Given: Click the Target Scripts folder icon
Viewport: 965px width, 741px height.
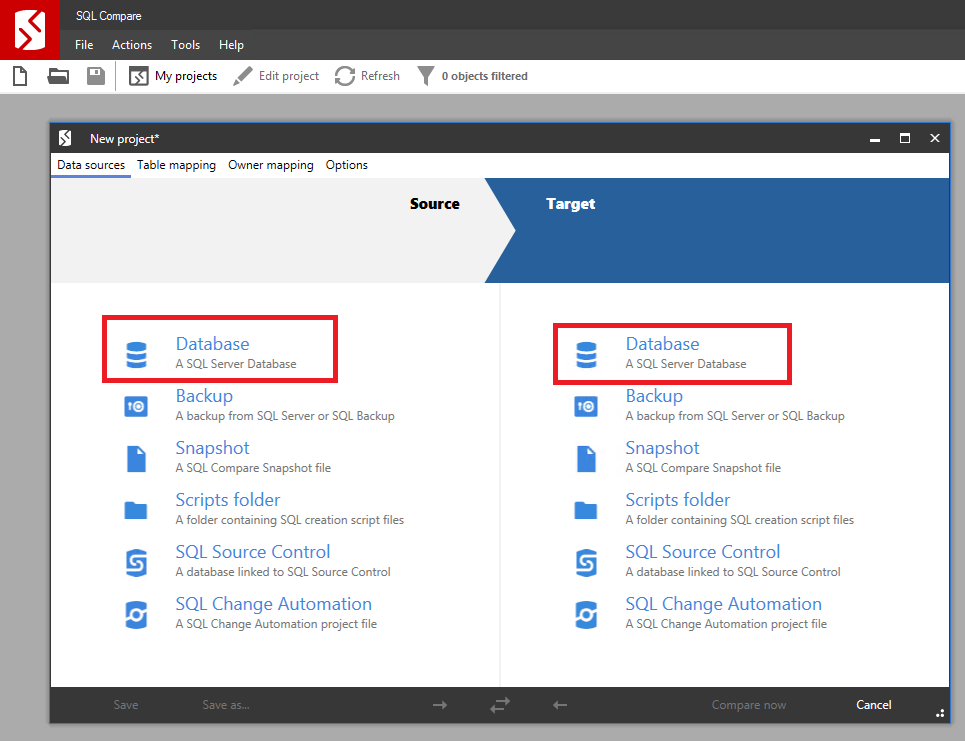Looking at the screenshot, I should [586, 510].
